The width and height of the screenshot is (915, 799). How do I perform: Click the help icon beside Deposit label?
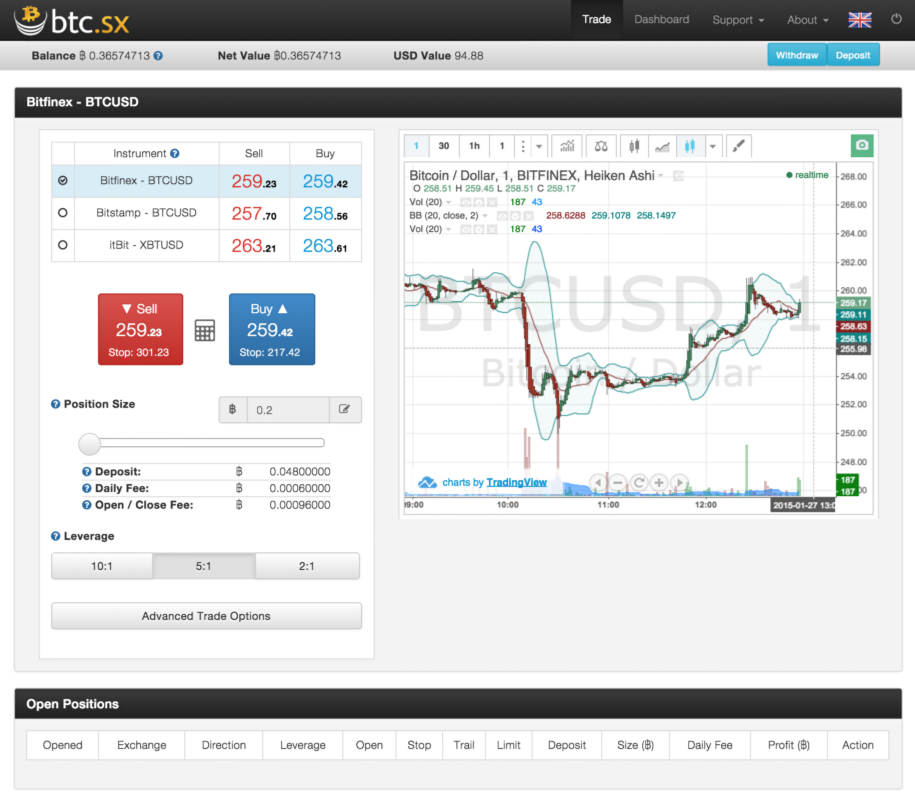point(86,472)
